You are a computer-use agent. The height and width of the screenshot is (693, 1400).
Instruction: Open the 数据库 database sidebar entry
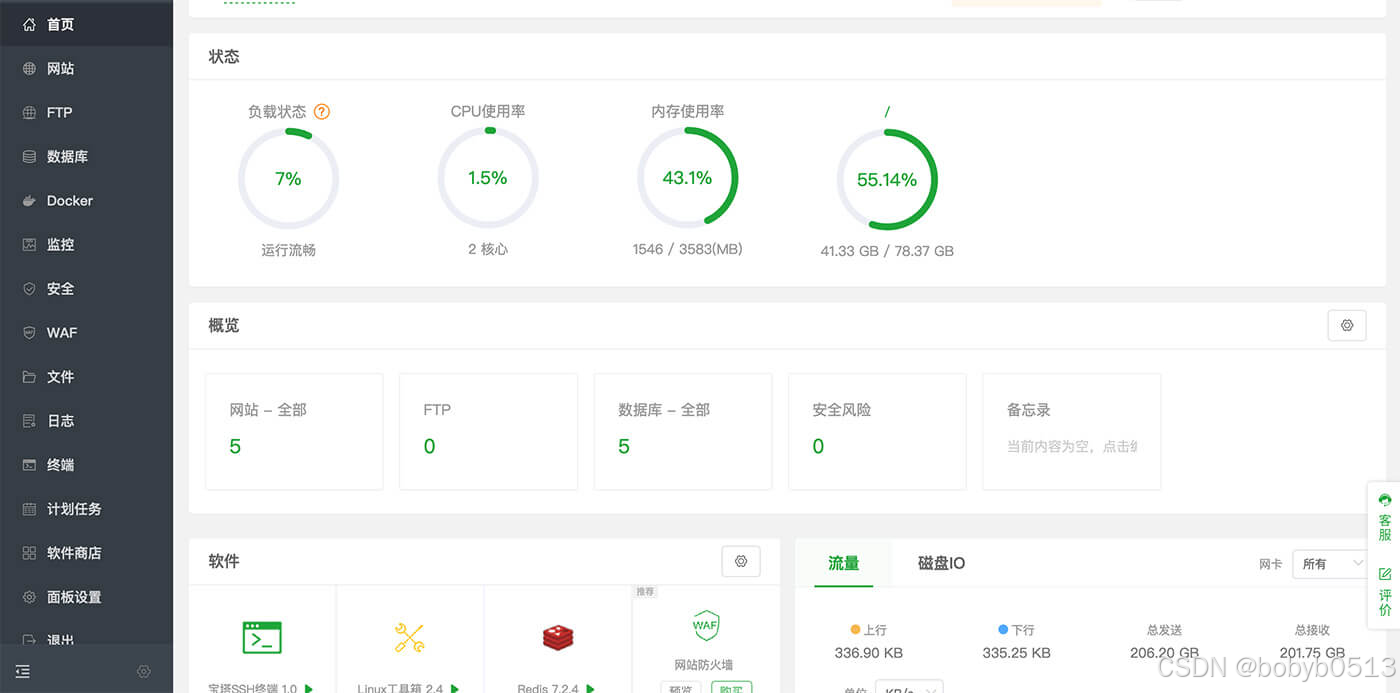coord(86,156)
